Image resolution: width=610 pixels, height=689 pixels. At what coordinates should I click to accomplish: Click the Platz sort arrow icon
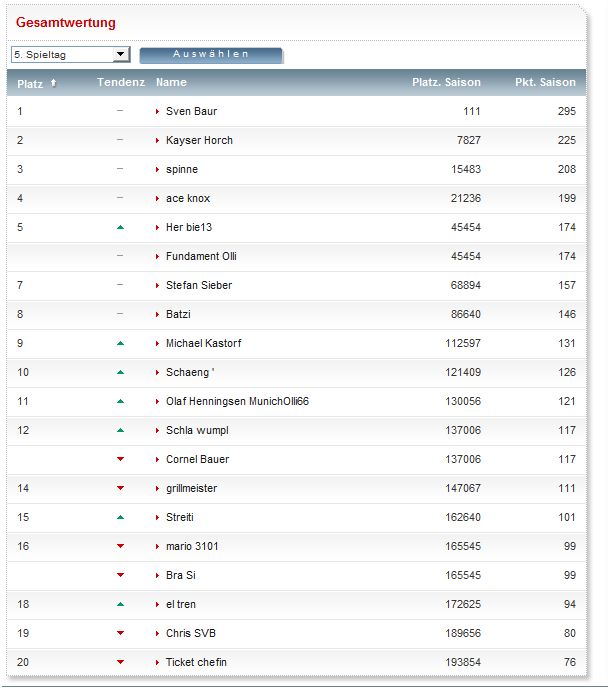coord(53,83)
